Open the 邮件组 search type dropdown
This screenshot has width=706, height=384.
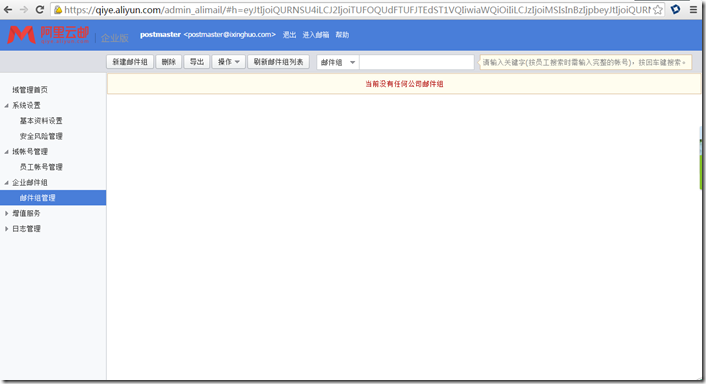338,62
